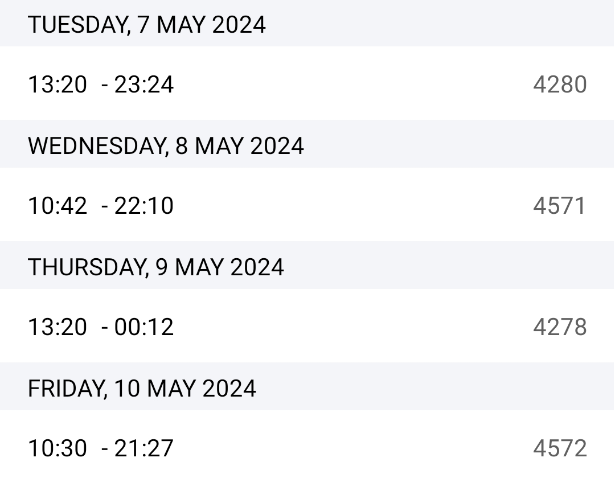Select start time 10:42

point(57,206)
